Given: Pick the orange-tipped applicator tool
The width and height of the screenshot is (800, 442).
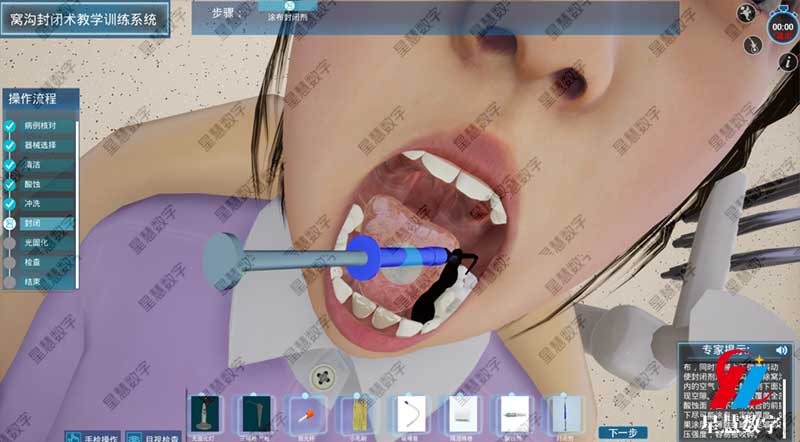Looking at the screenshot, I should (308, 415).
